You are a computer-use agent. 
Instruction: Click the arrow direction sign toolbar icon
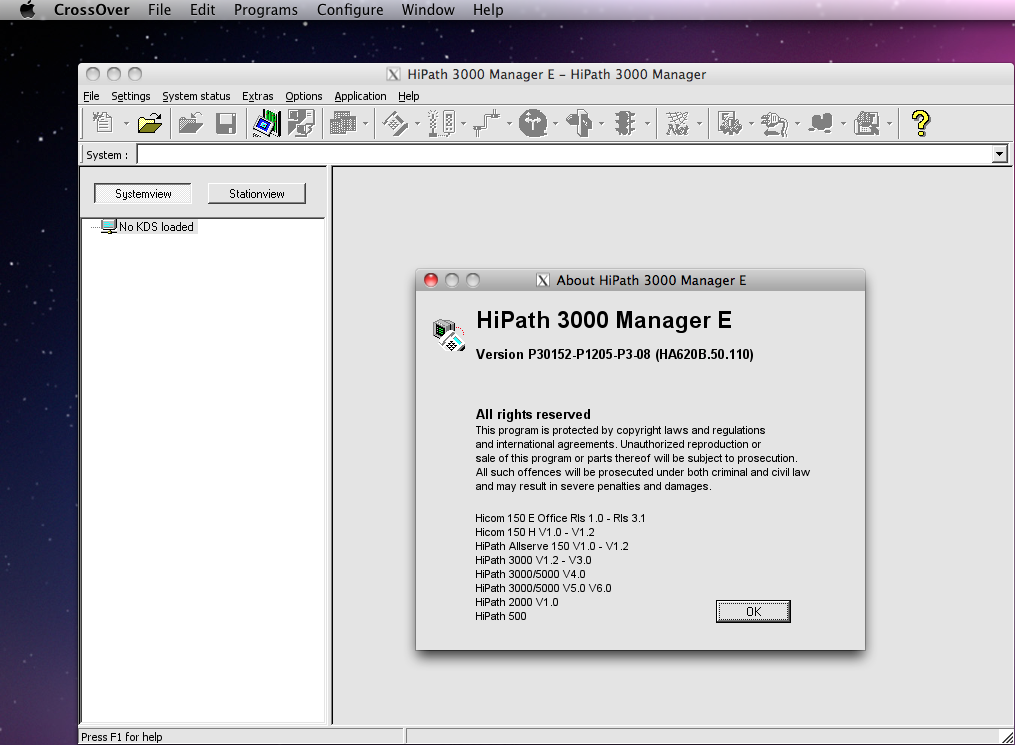pyautogui.click(x=579, y=123)
